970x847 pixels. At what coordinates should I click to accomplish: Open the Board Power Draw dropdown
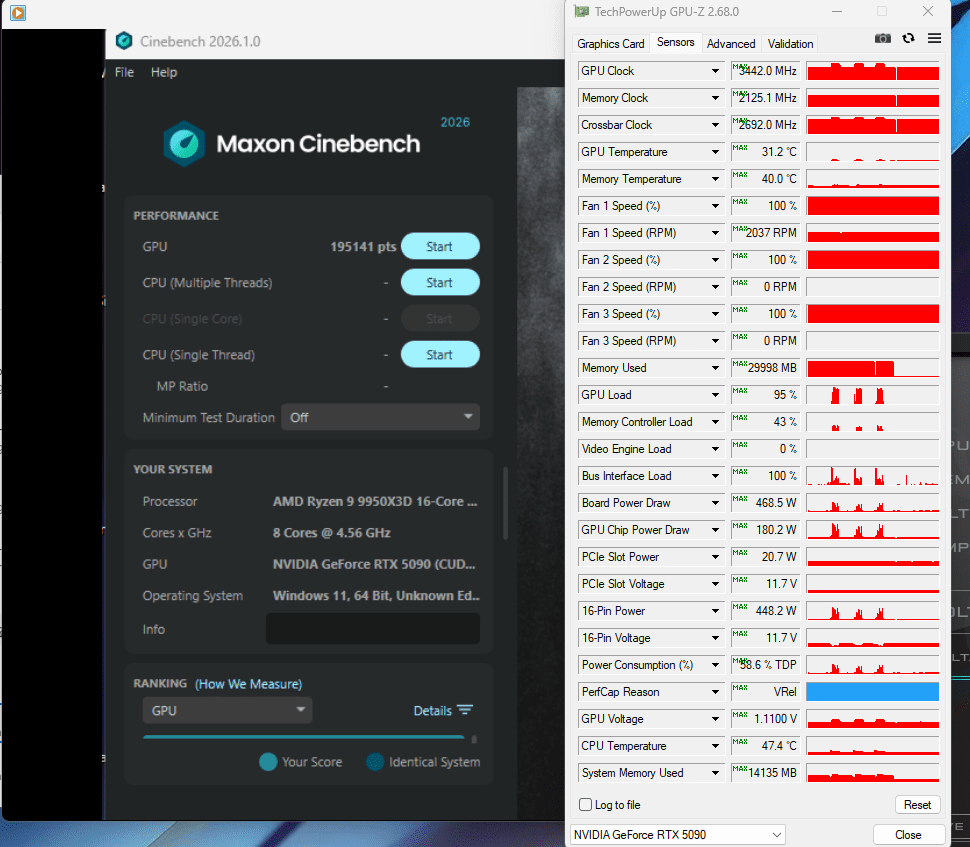pyautogui.click(x=715, y=503)
